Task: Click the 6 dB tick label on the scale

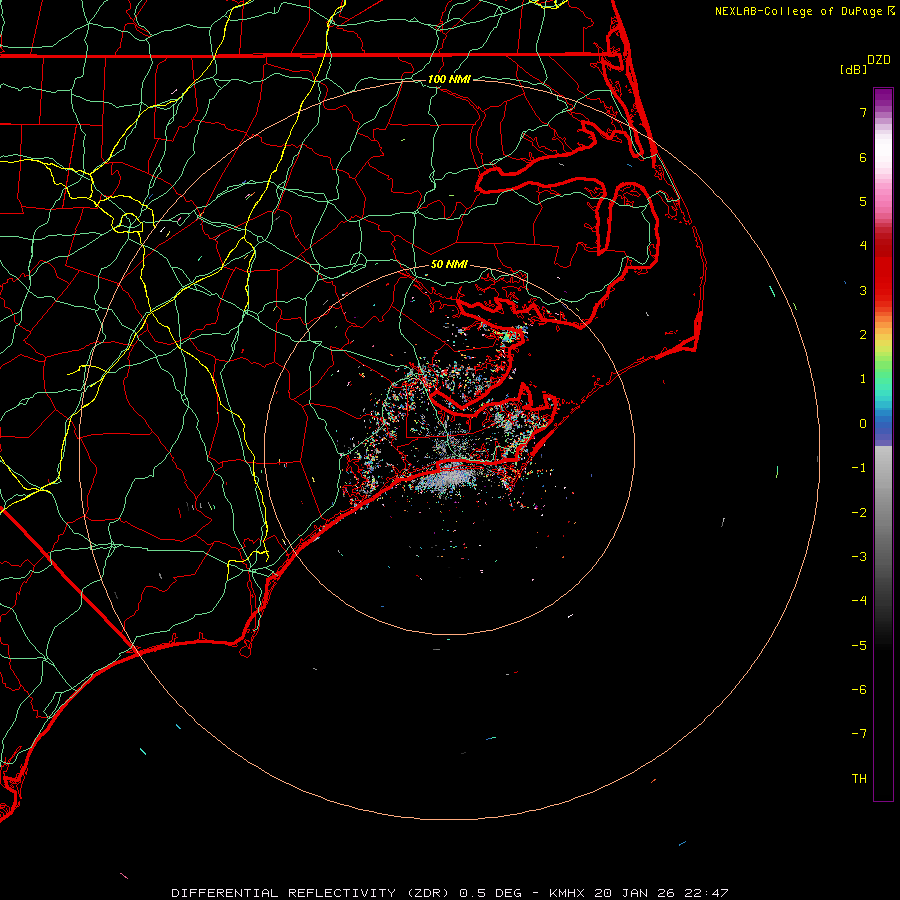Action: pos(863,157)
